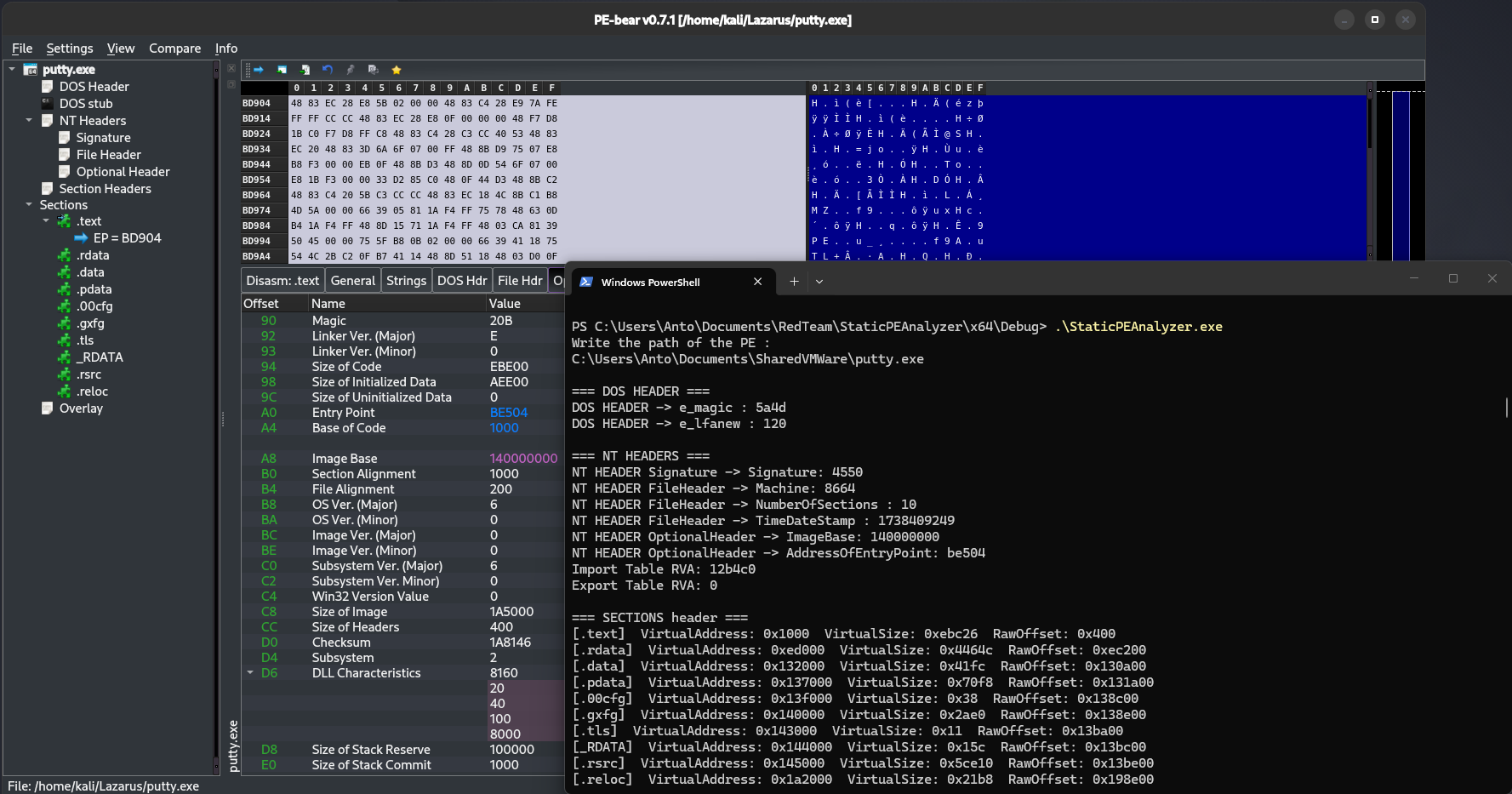Open a new tab with the plus button
The height and width of the screenshot is (794, 1512).
tap(793, 281)
